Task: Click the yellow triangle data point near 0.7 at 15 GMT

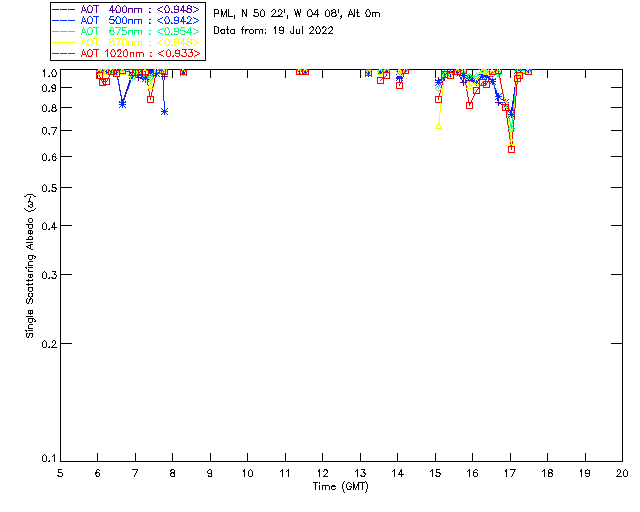Action: click(x=439, y=126)
